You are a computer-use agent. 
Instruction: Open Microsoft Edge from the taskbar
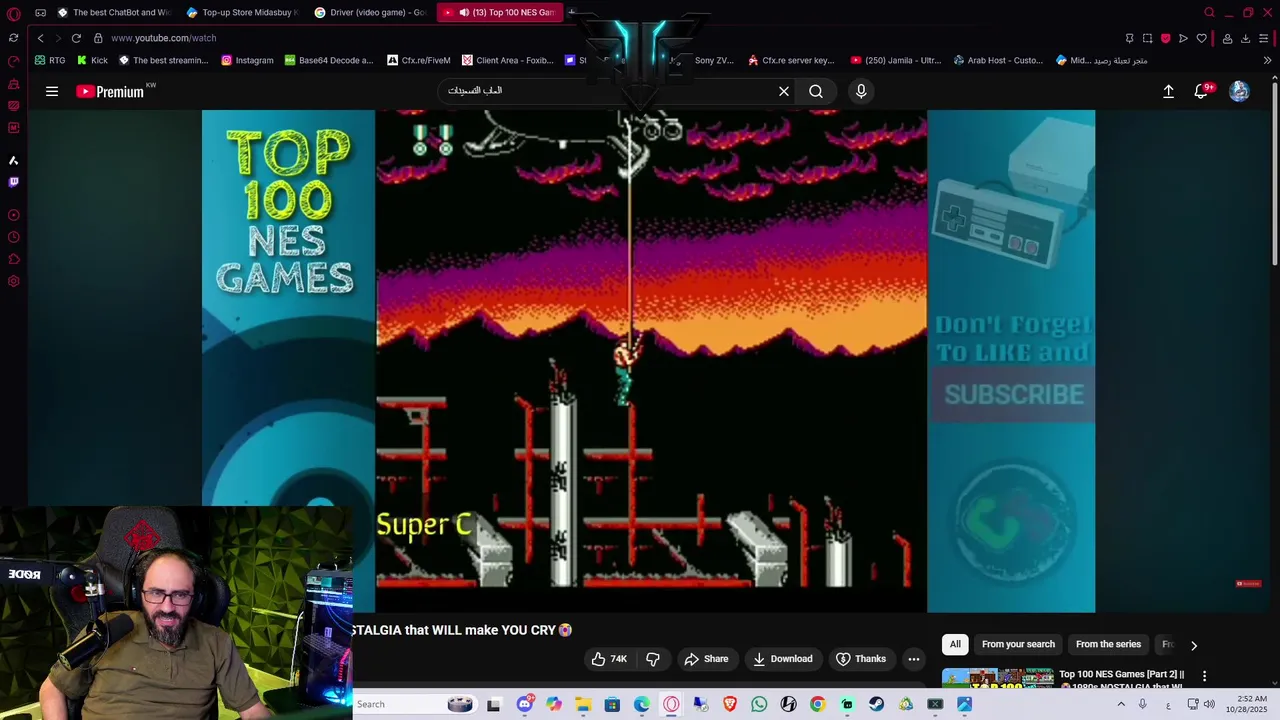[641, 704]
